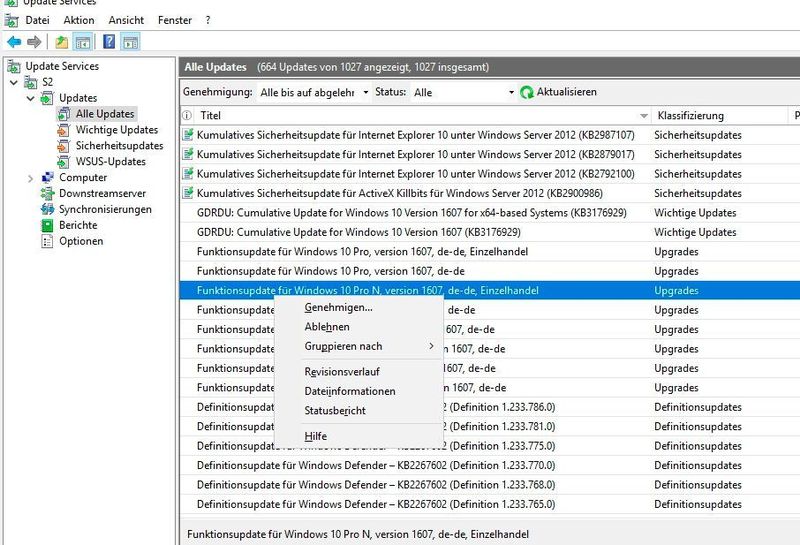Toggle the action pane toolbar icon
The image size is (800, 545).
point(130,42)
